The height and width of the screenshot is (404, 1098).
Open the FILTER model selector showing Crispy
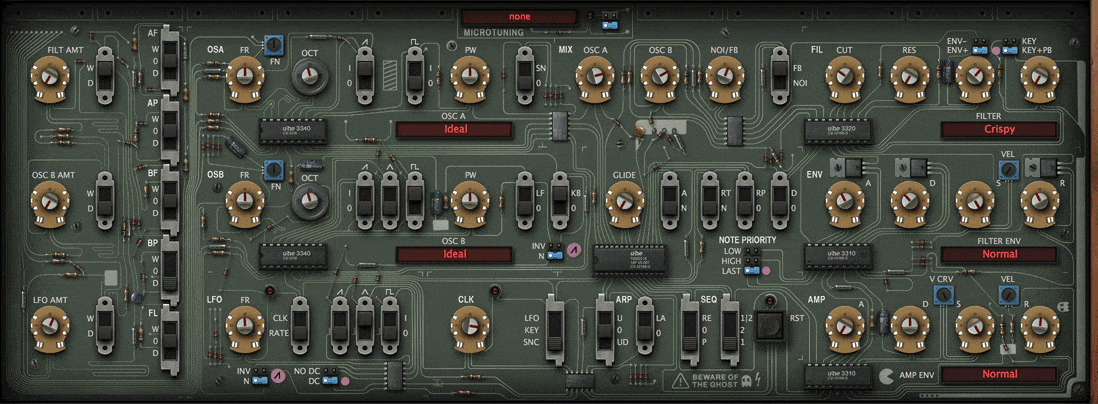[x=998, y=129]
